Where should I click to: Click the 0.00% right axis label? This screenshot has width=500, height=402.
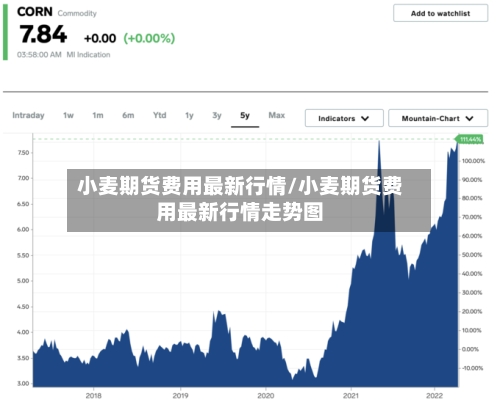coord(470,349)
